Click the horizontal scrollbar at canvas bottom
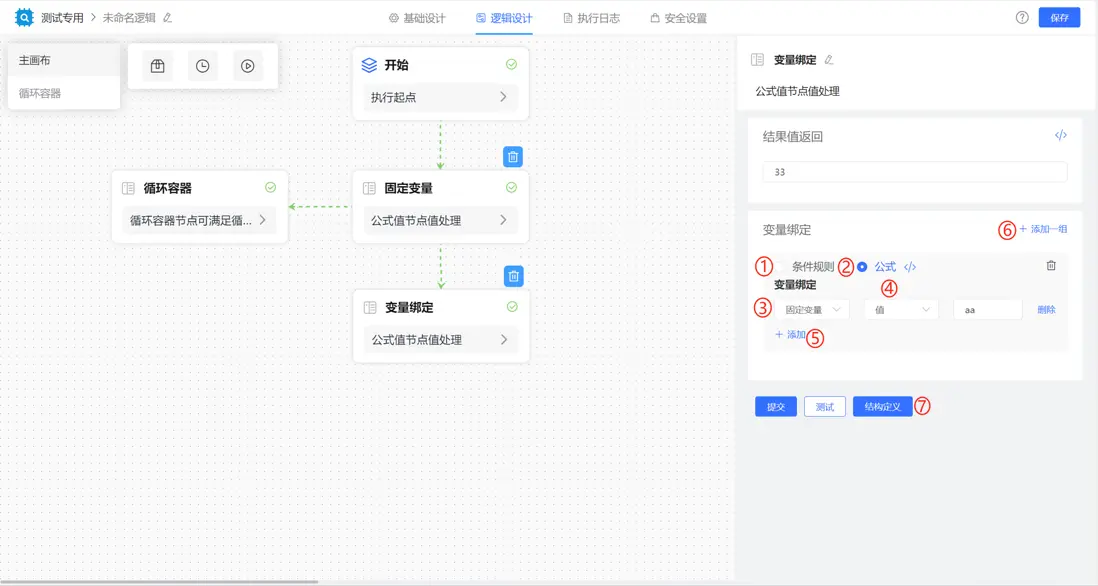 (x=159, y=581)
